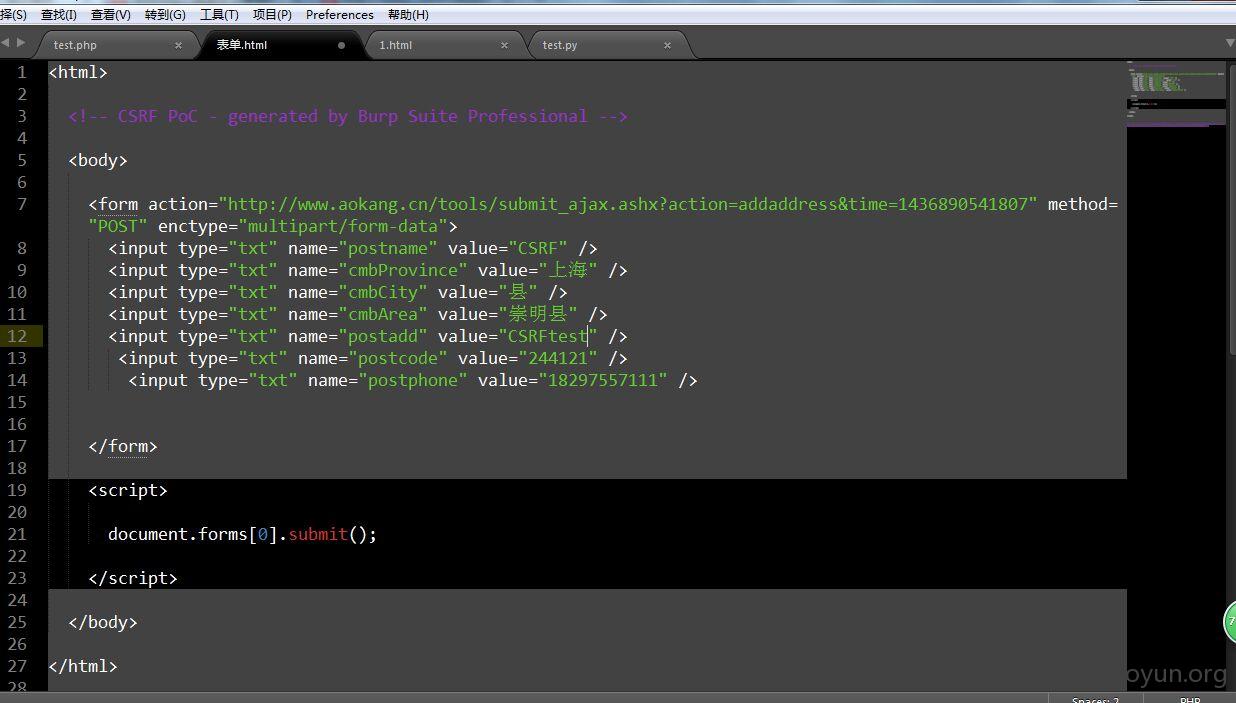Click the "postadd" name attribute
The image size is (1236, 703).
pyautogui.click(x=383, y=336)
